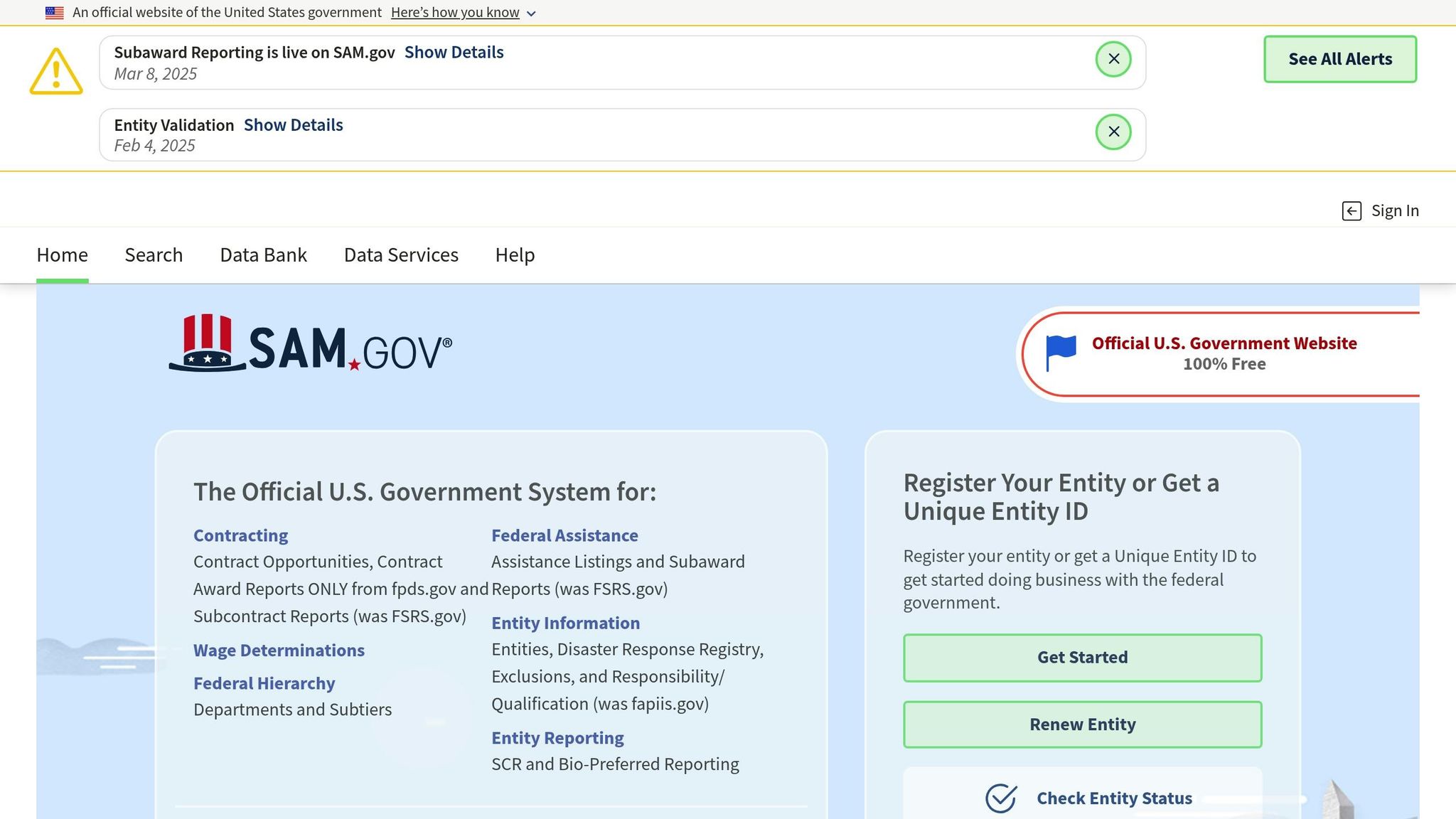Expand Here's how you know
Screen dimensions: 1456x819
463,13
